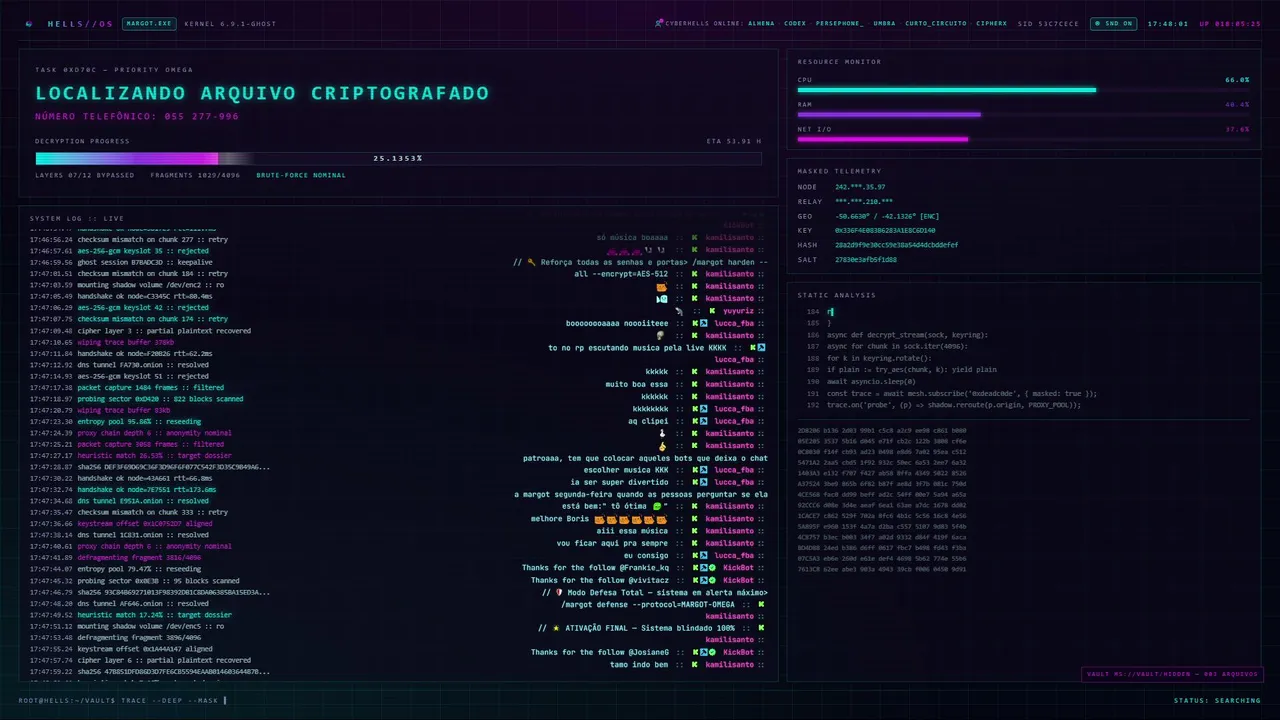Click the KEY value '0x336F4E0838...'
1280x720 pixels.
(885, 230)
